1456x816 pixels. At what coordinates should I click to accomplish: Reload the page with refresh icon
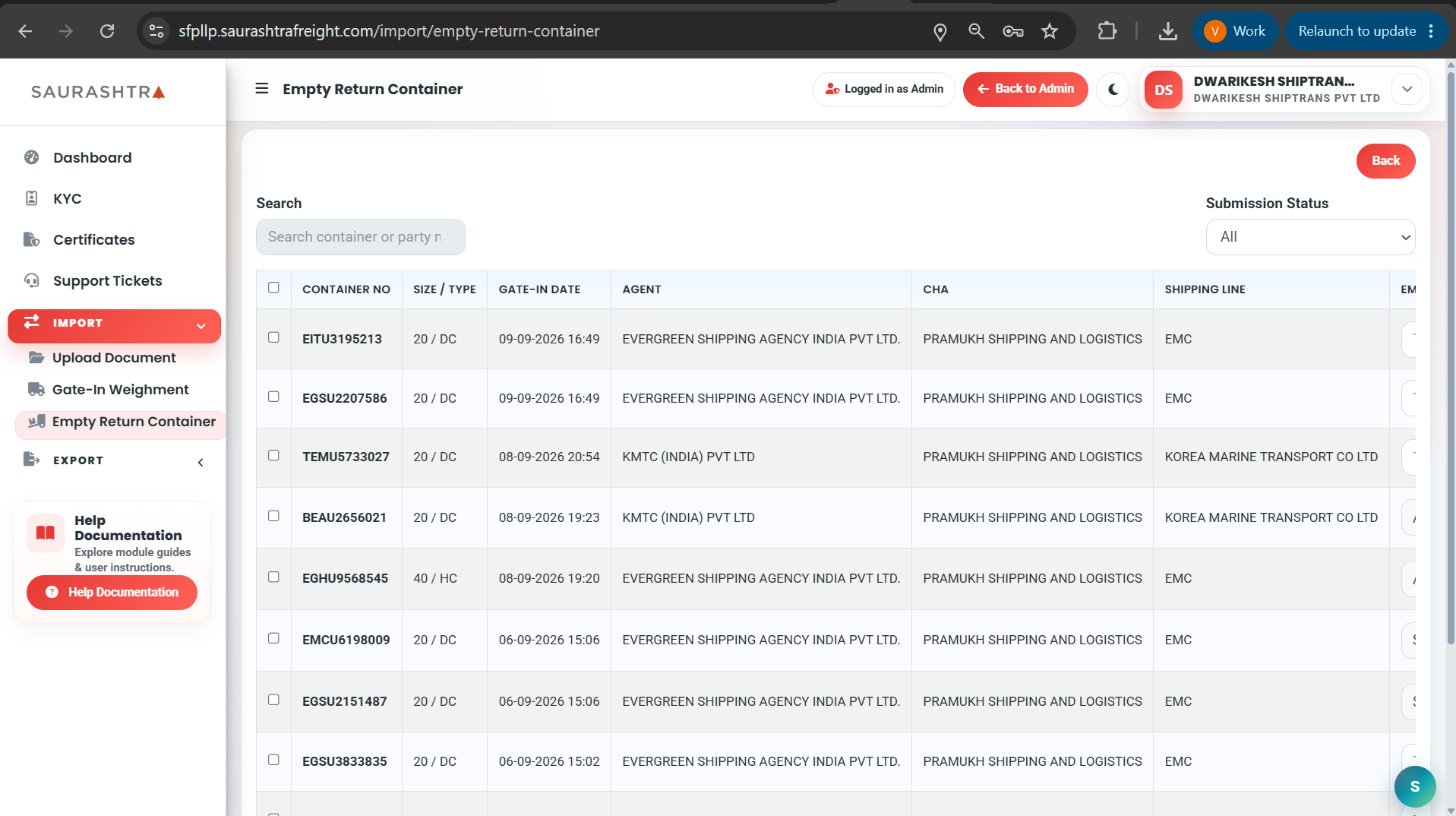point(107,31)
